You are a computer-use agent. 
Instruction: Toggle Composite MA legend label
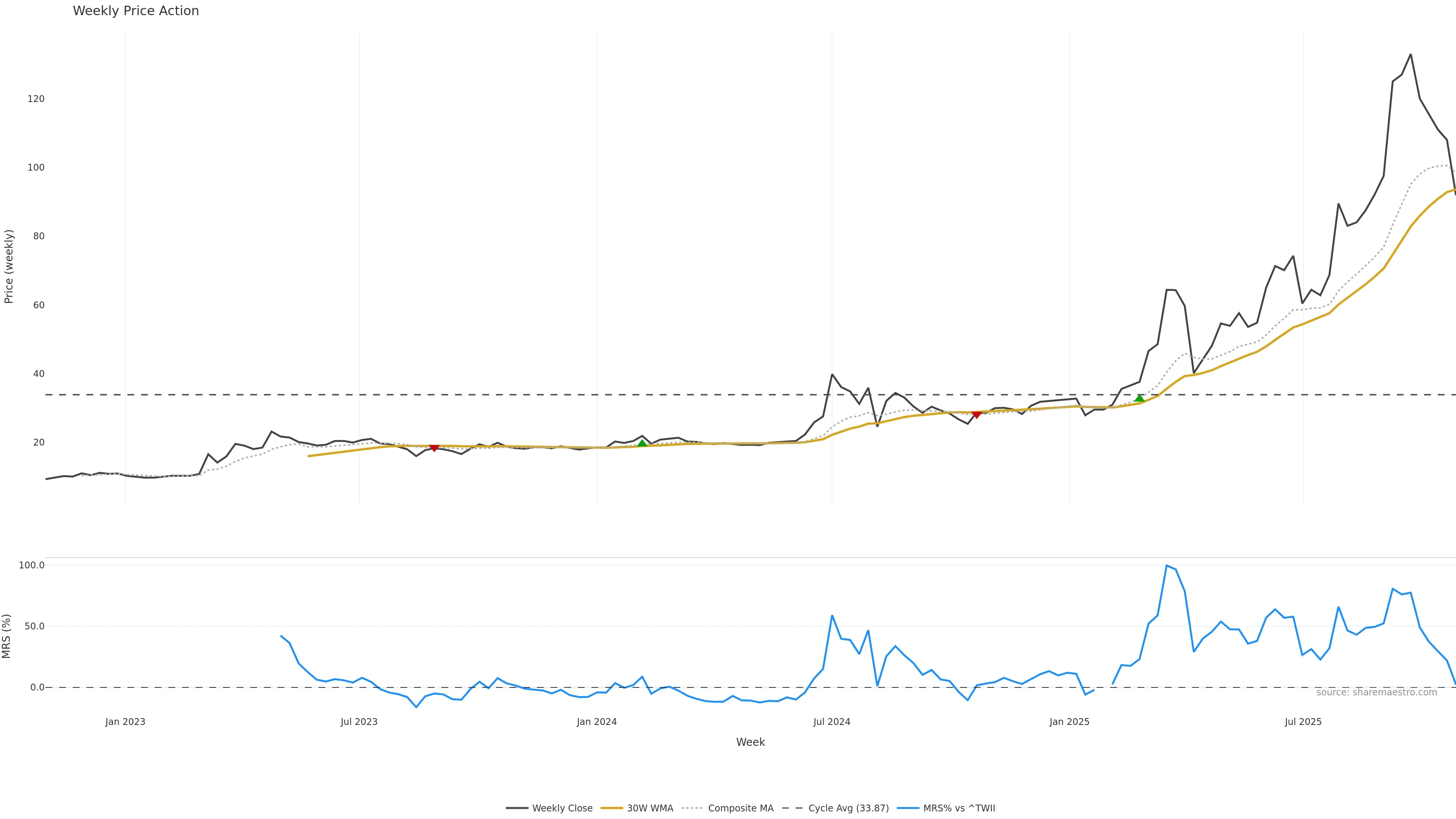pyautogui.click(x=741, y=808)
